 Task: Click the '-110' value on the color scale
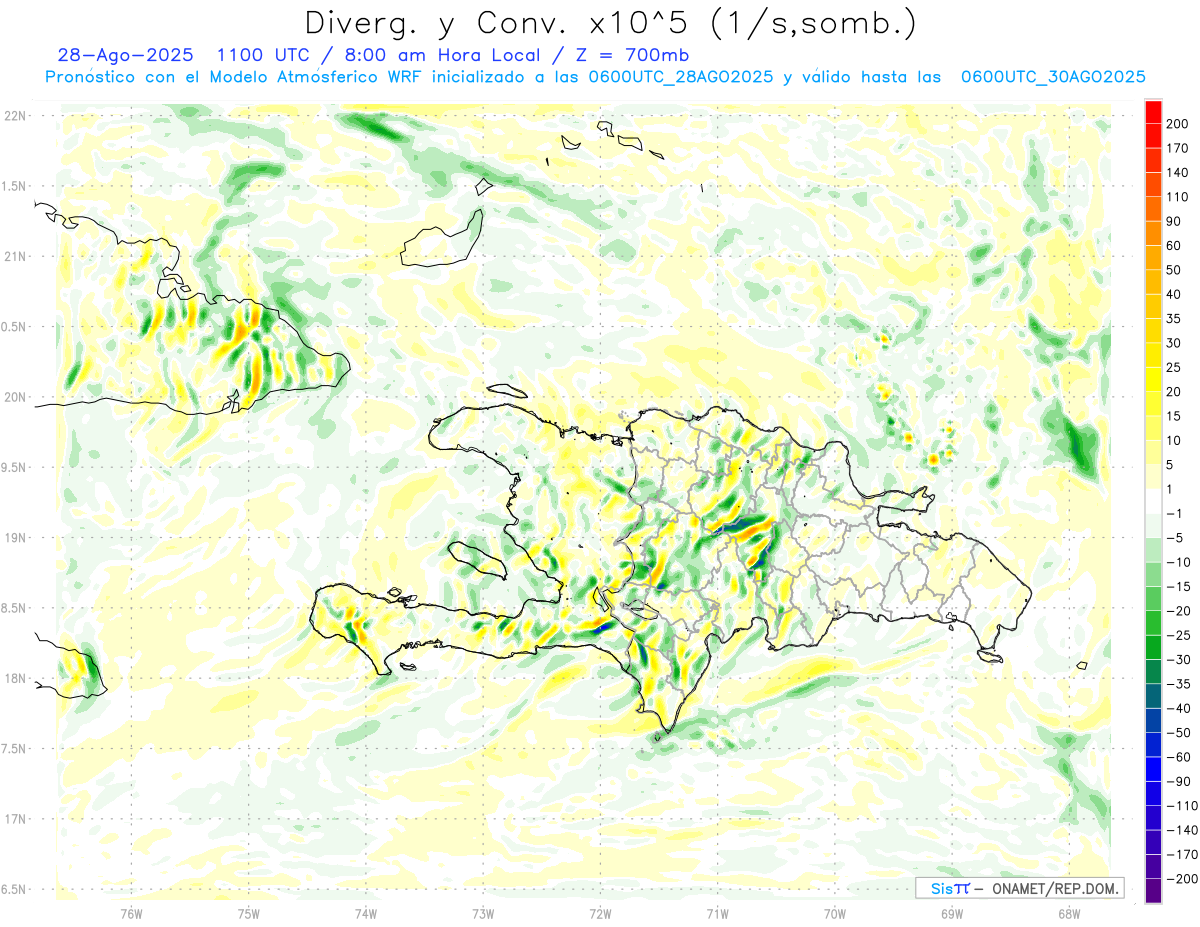[1182, 806]
